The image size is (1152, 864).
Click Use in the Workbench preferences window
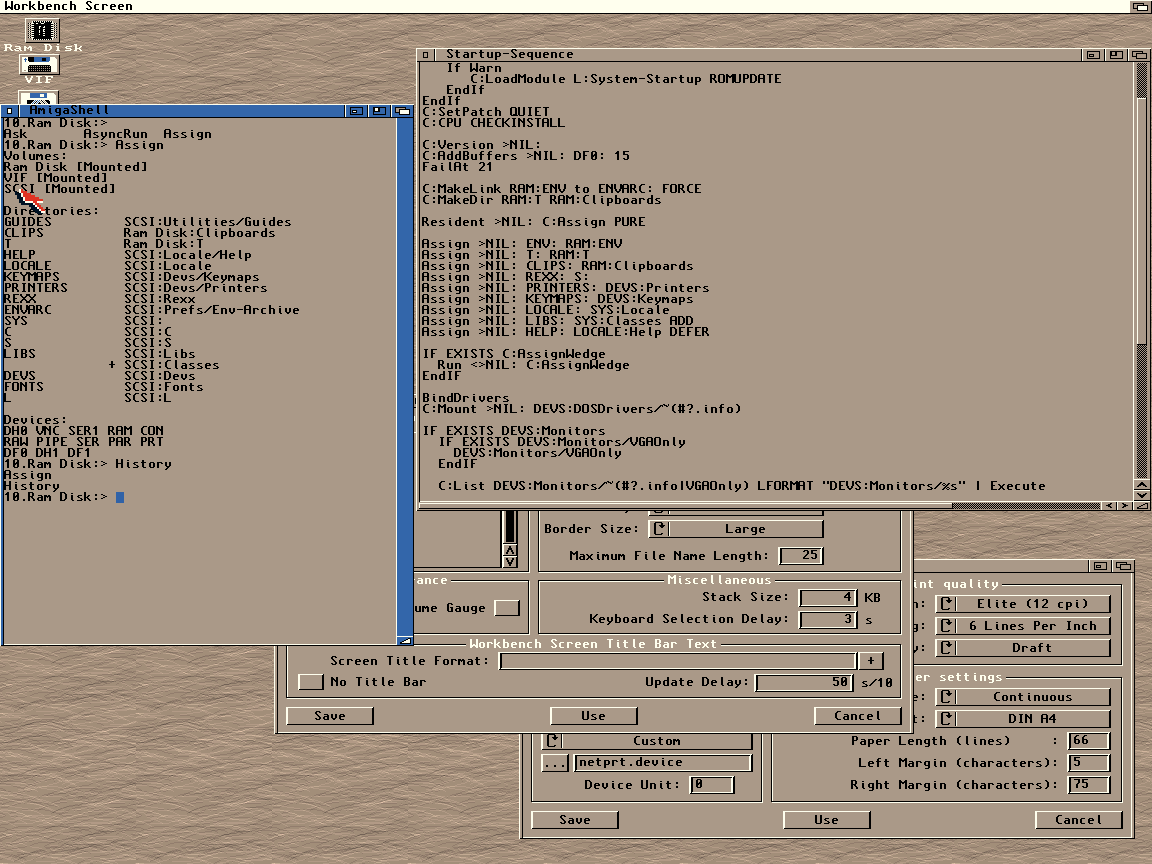coord(593,716)
